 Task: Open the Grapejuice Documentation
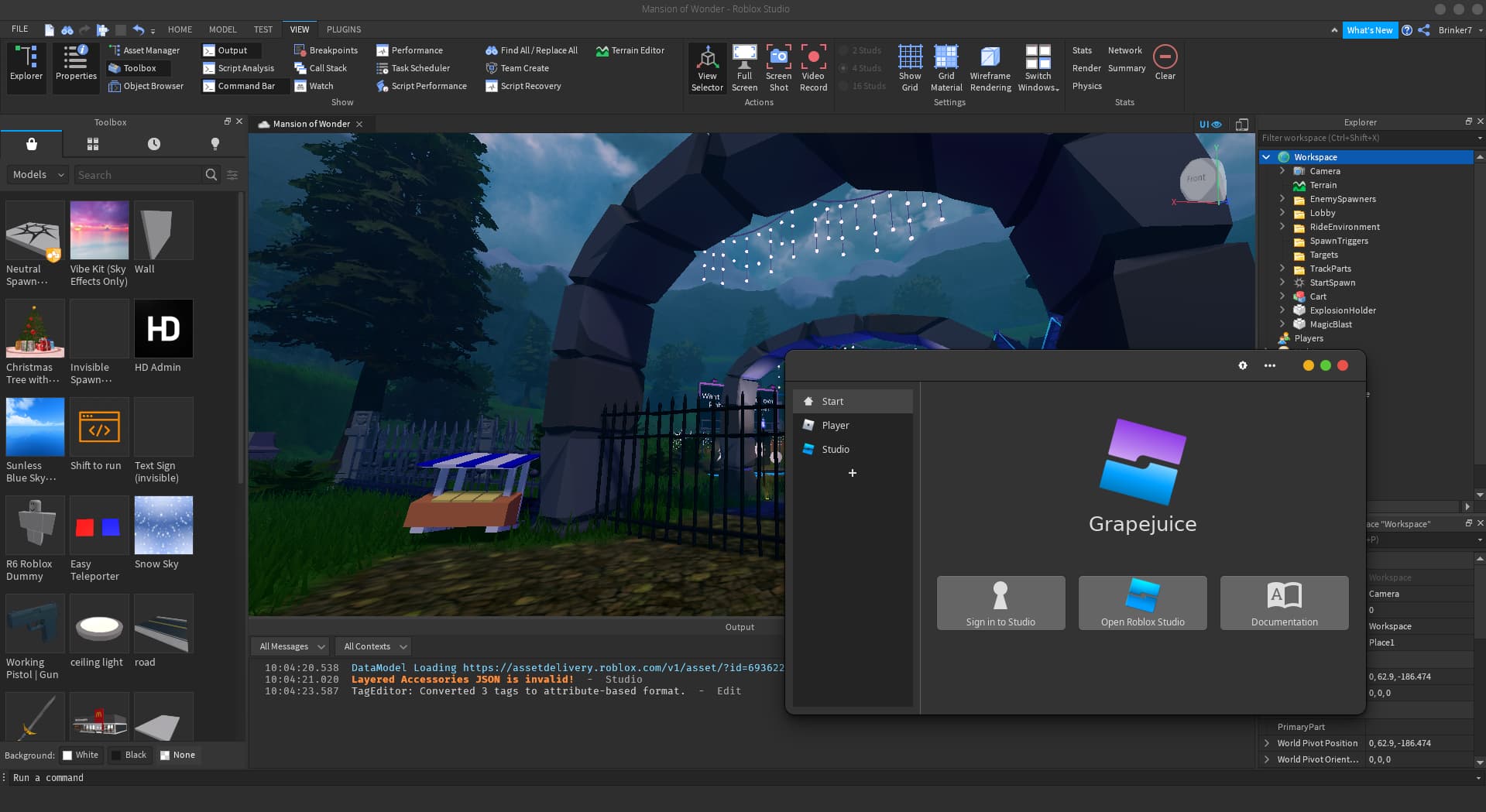[1283, 603]
